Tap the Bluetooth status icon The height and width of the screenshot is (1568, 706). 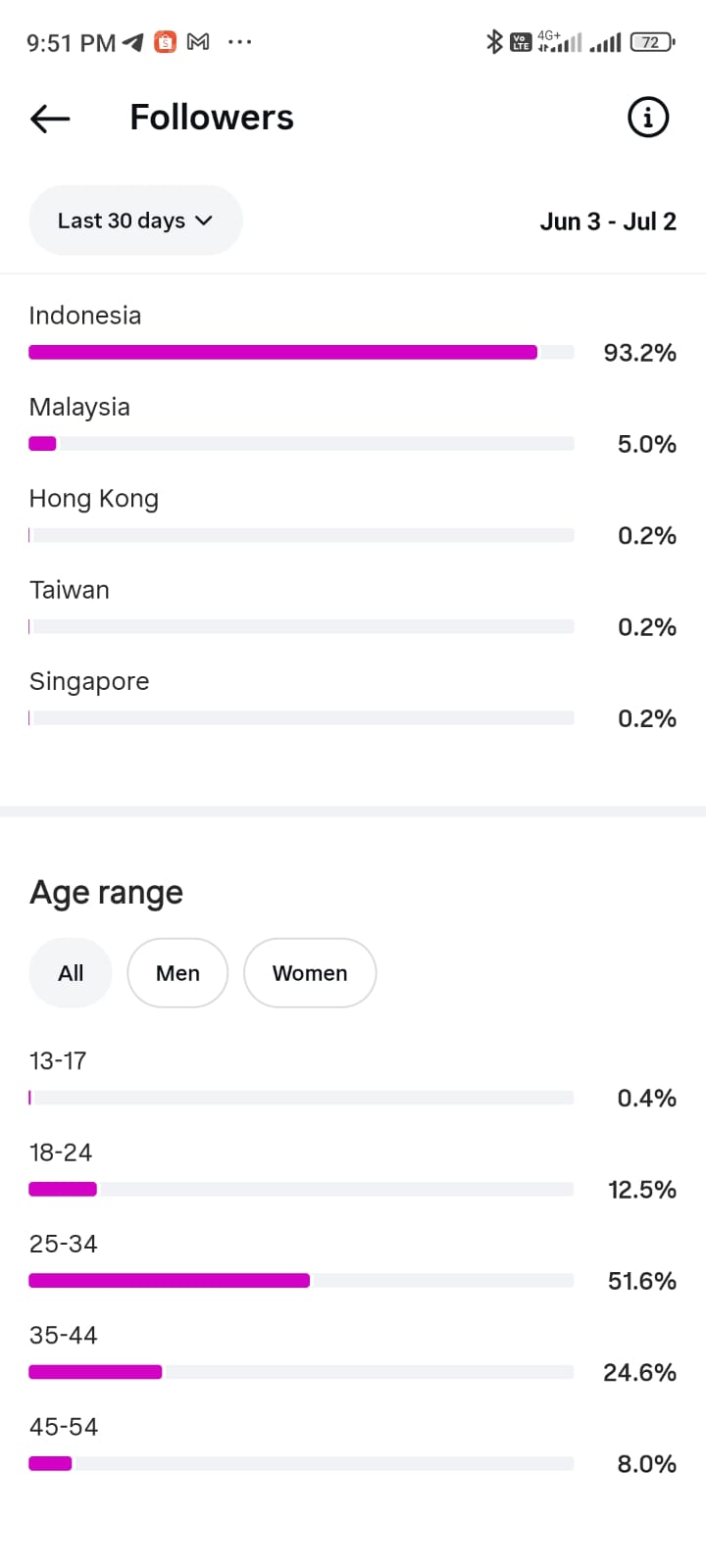495,41
